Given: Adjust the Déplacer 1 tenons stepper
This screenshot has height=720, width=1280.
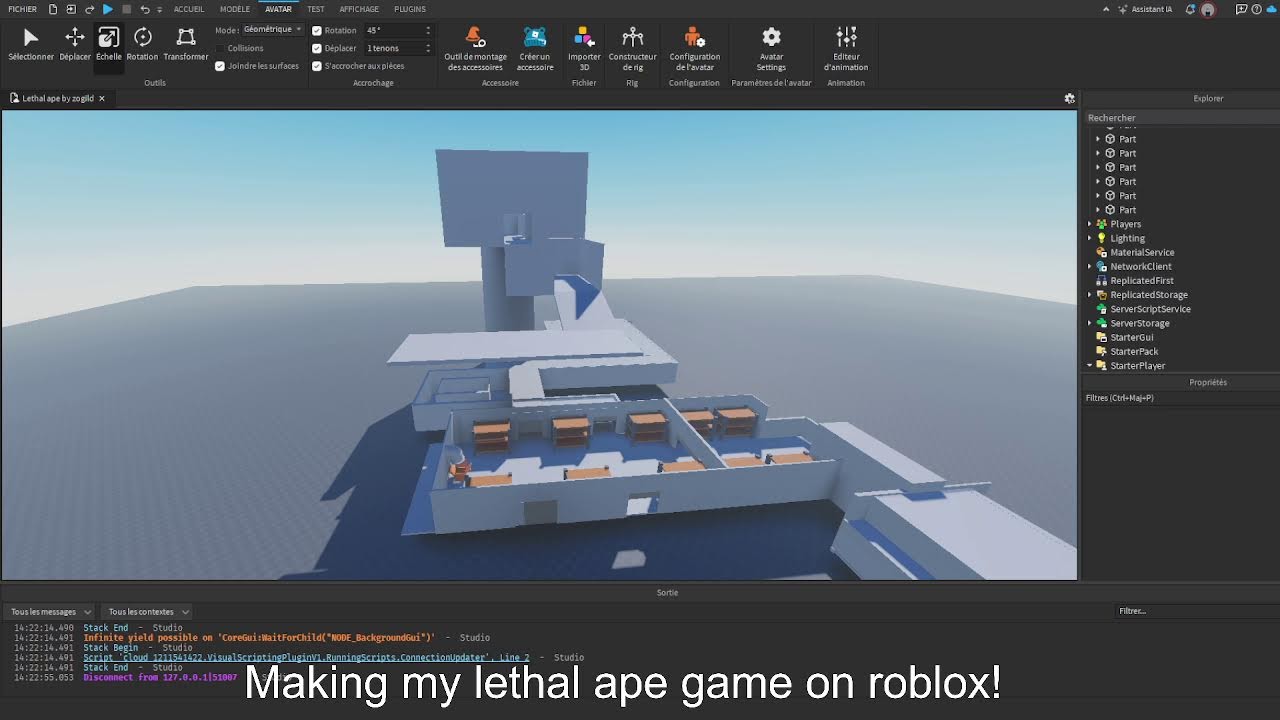Looking at the screenshot, I should coord(428,48).
